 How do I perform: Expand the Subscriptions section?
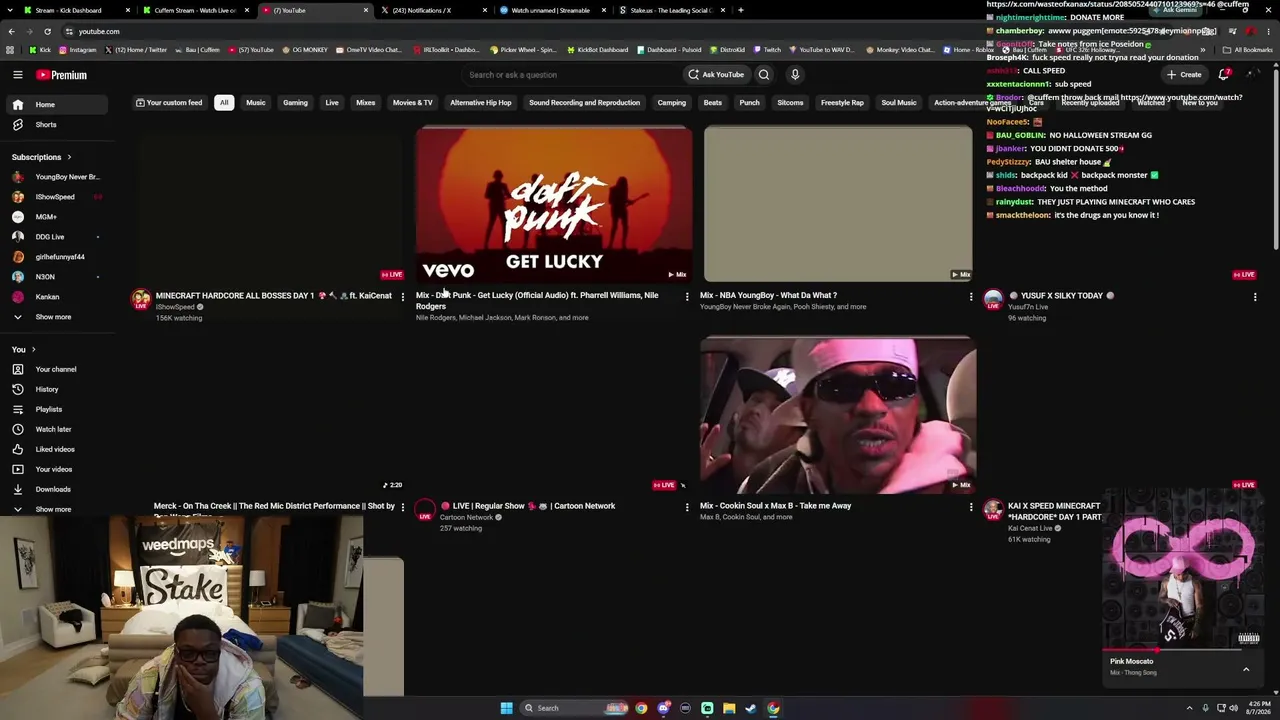42,157
